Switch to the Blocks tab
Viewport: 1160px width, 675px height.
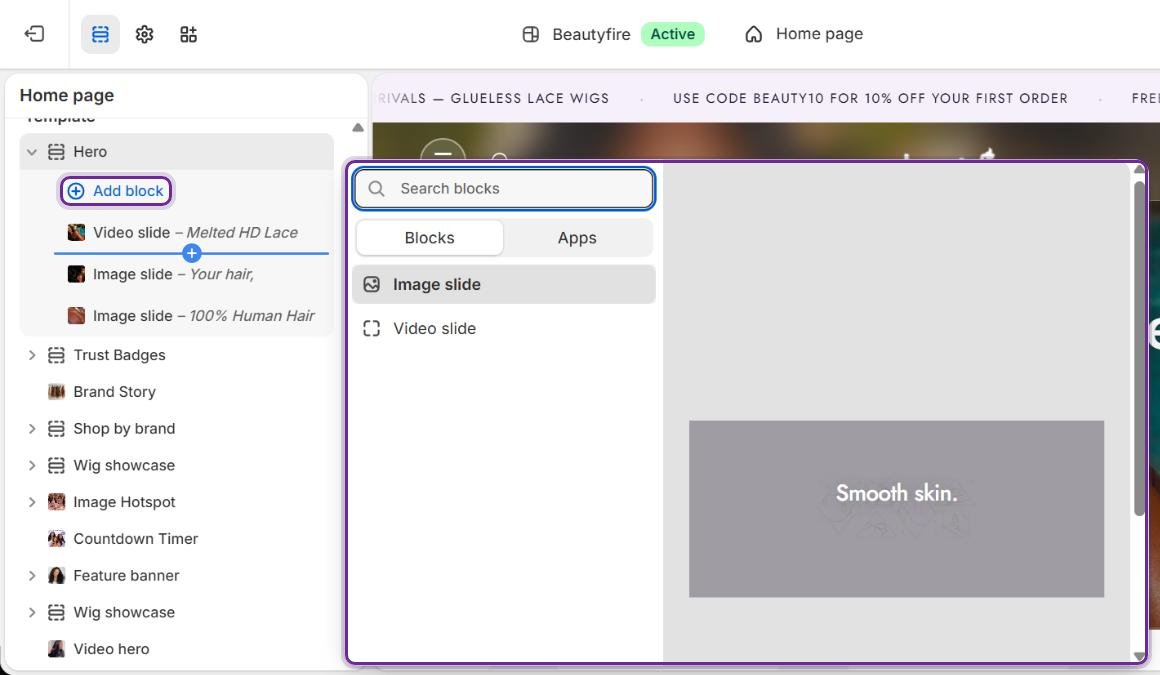429,238
